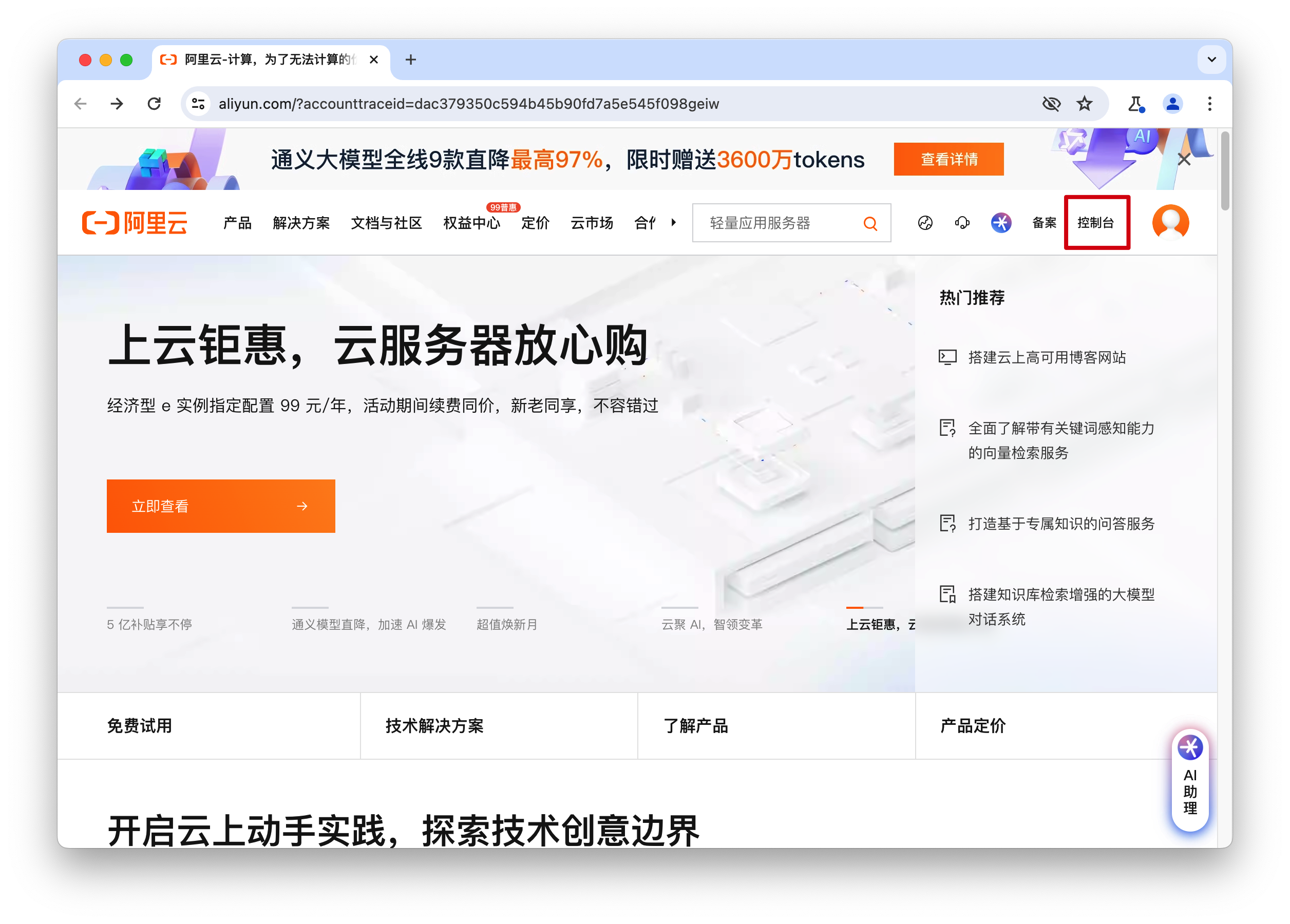
Task: Select the 上云钜惠 carousel slide
Action: pyautogui.click(x=881, y=624)
